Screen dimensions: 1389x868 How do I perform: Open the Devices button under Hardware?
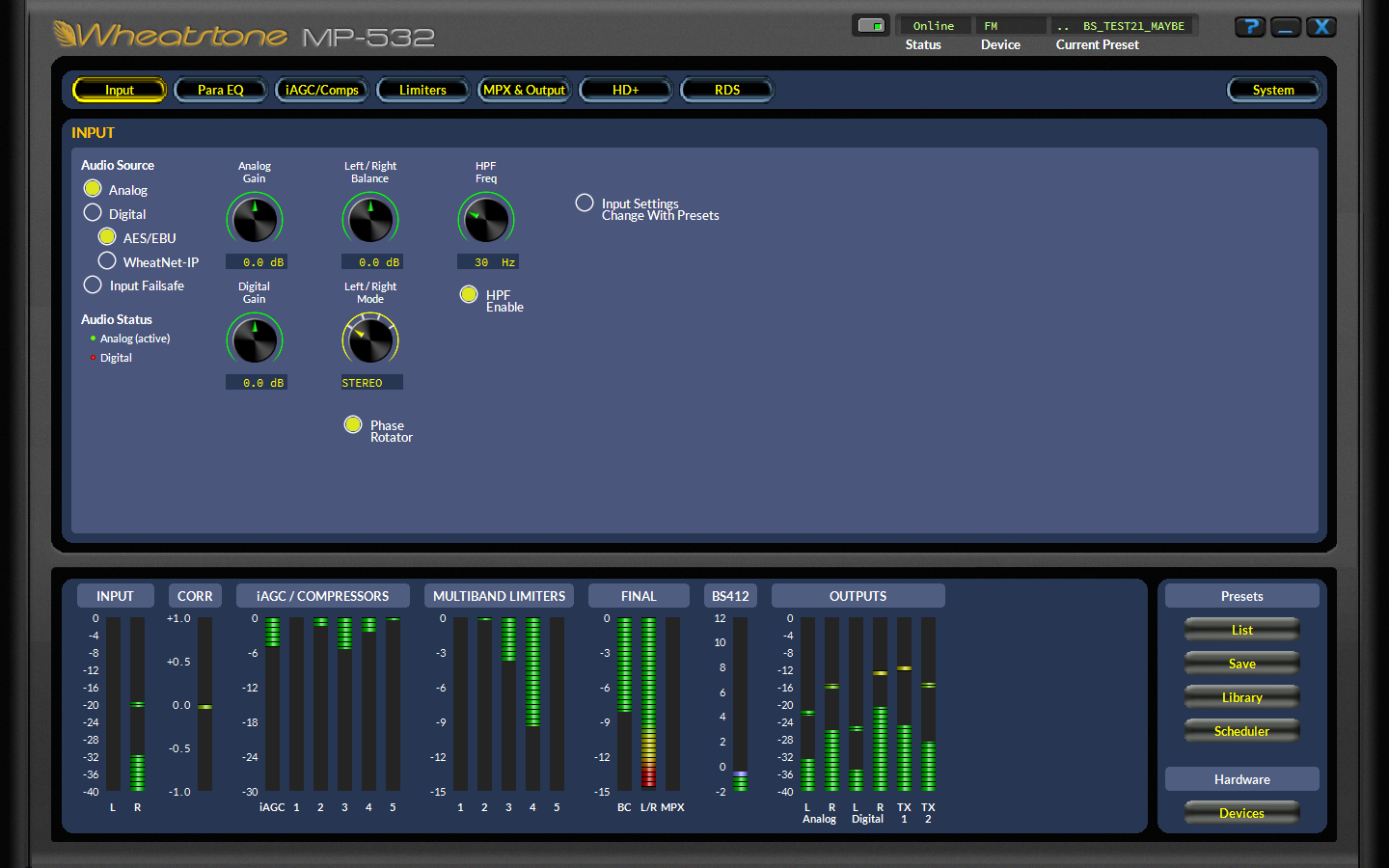1242,813
